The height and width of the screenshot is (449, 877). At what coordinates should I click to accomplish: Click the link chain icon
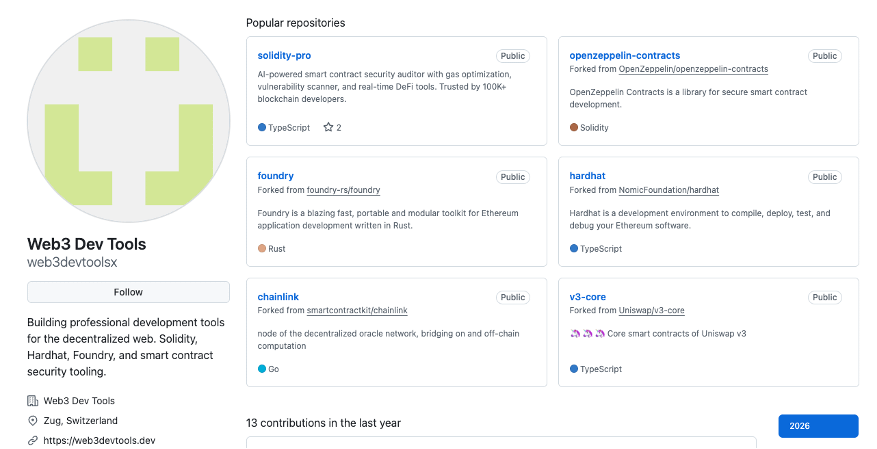tap(32, 441)
